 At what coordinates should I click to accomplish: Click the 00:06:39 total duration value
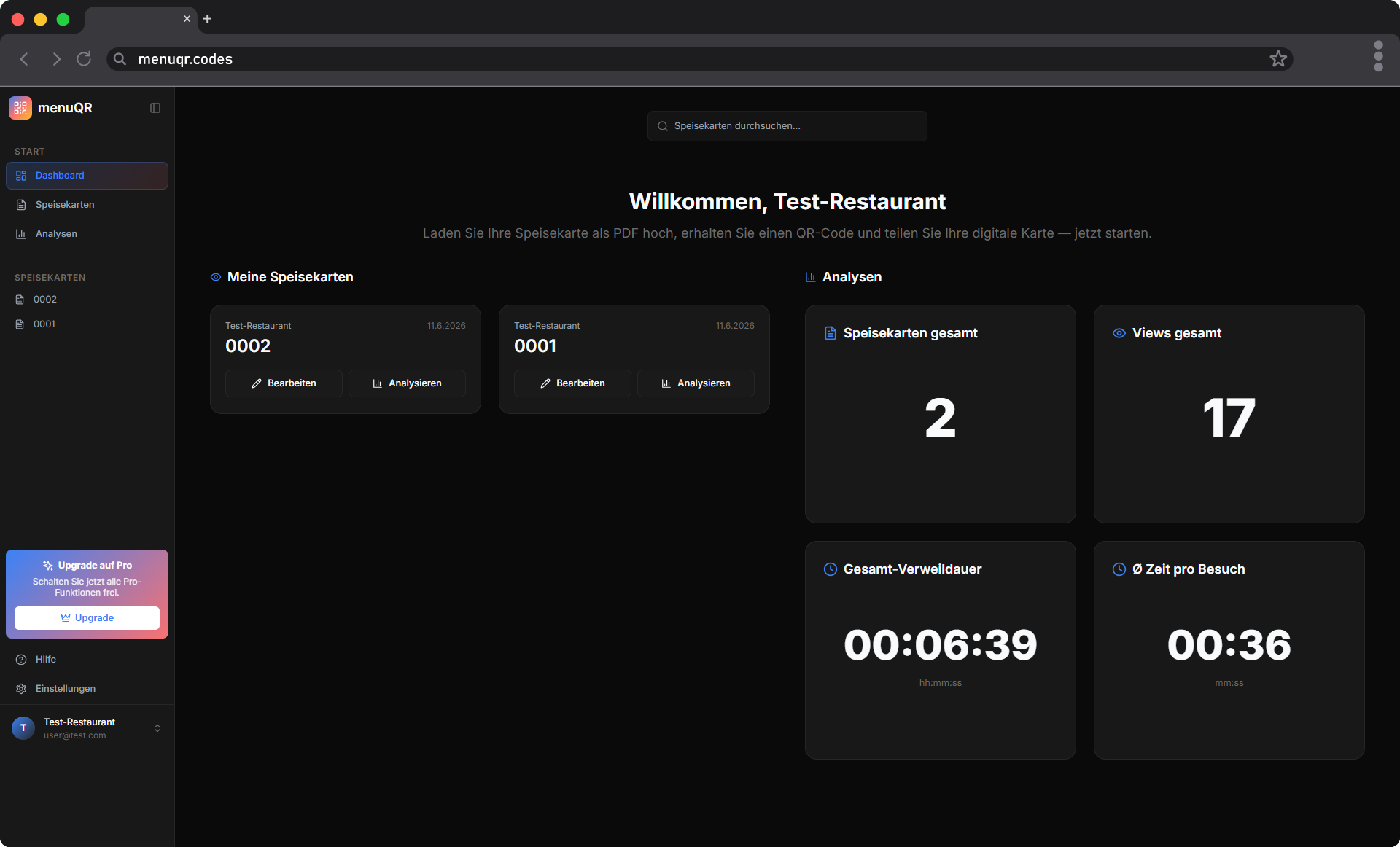click(941, 645)
